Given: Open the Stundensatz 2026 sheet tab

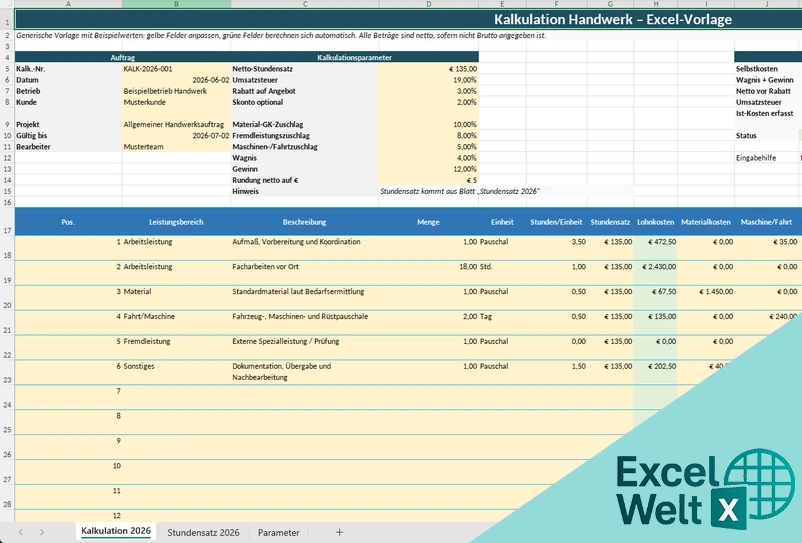Looking at the screenshot, I should [203, 532].
